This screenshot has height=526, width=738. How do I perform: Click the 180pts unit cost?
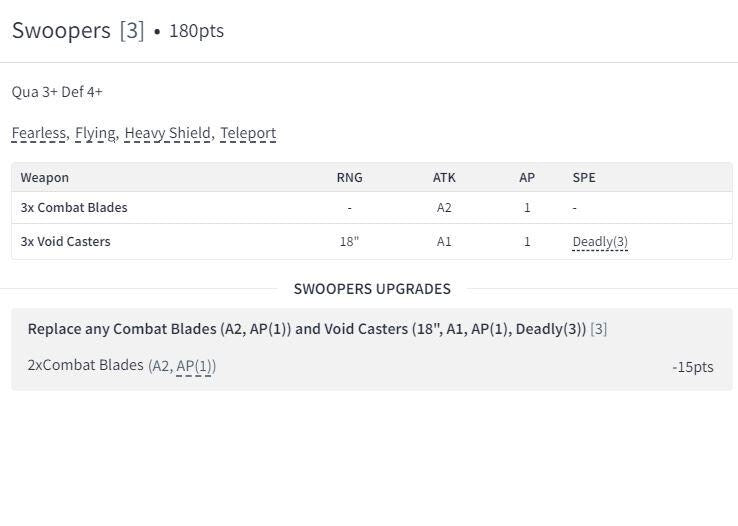click(x=196, y=31)
